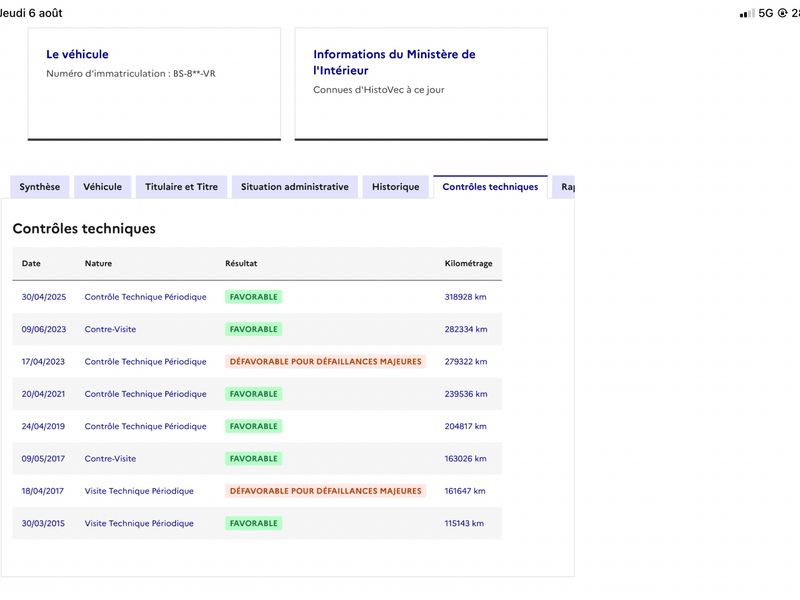Click the Contrôles techniques section heading
The image size is (800, 600).
(84, 229)
